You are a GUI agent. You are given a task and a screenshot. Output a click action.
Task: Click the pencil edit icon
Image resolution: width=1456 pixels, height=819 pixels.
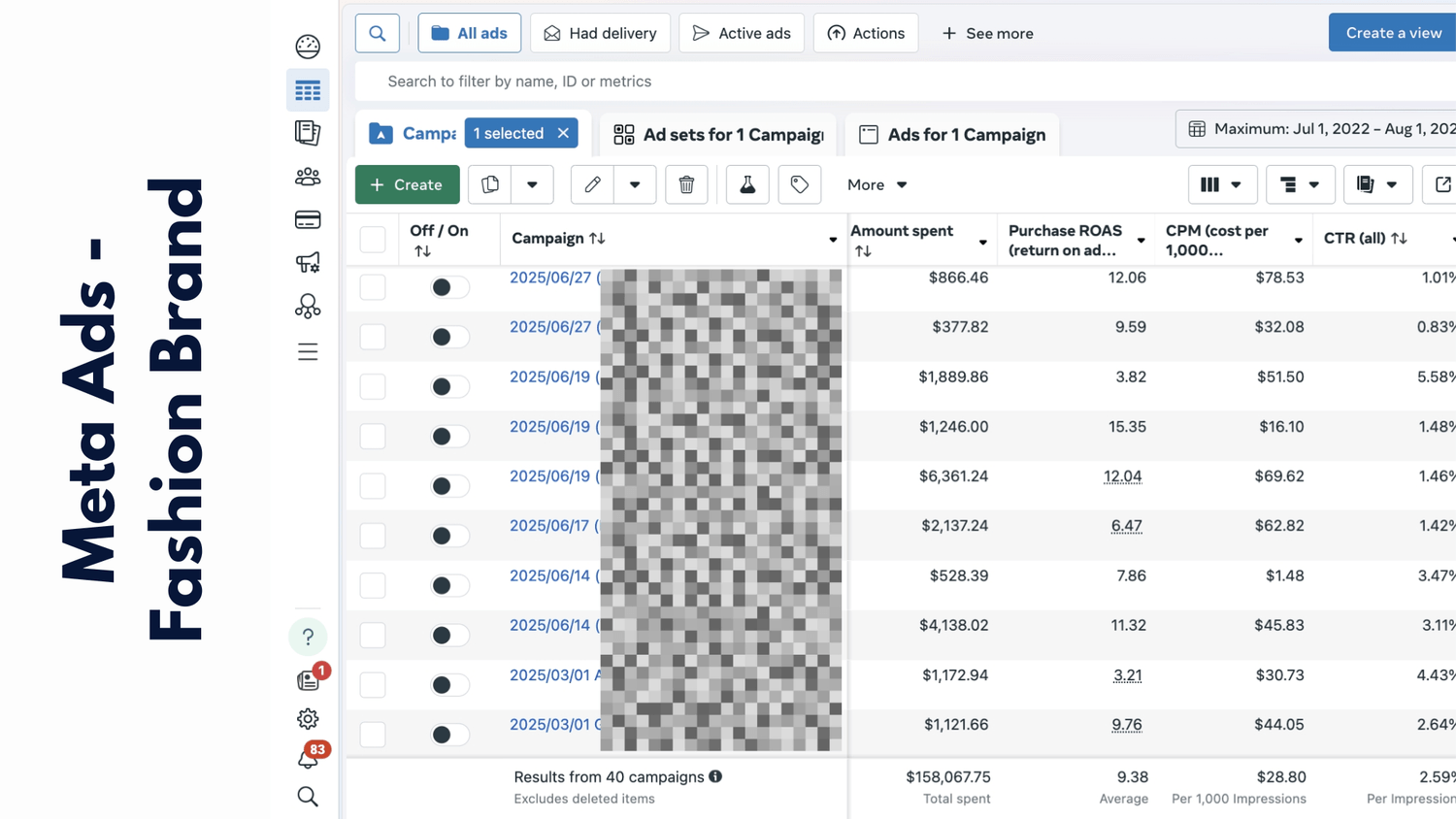click(x=592, y=184)
